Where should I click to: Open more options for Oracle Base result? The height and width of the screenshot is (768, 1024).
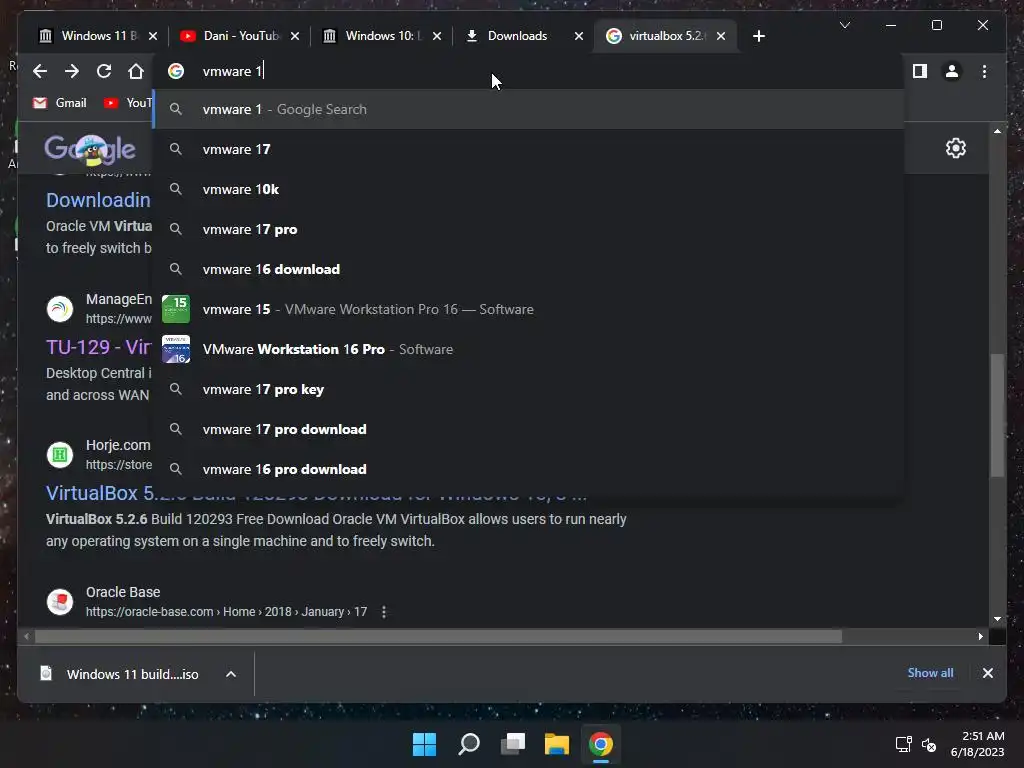(x=384, y=612)
